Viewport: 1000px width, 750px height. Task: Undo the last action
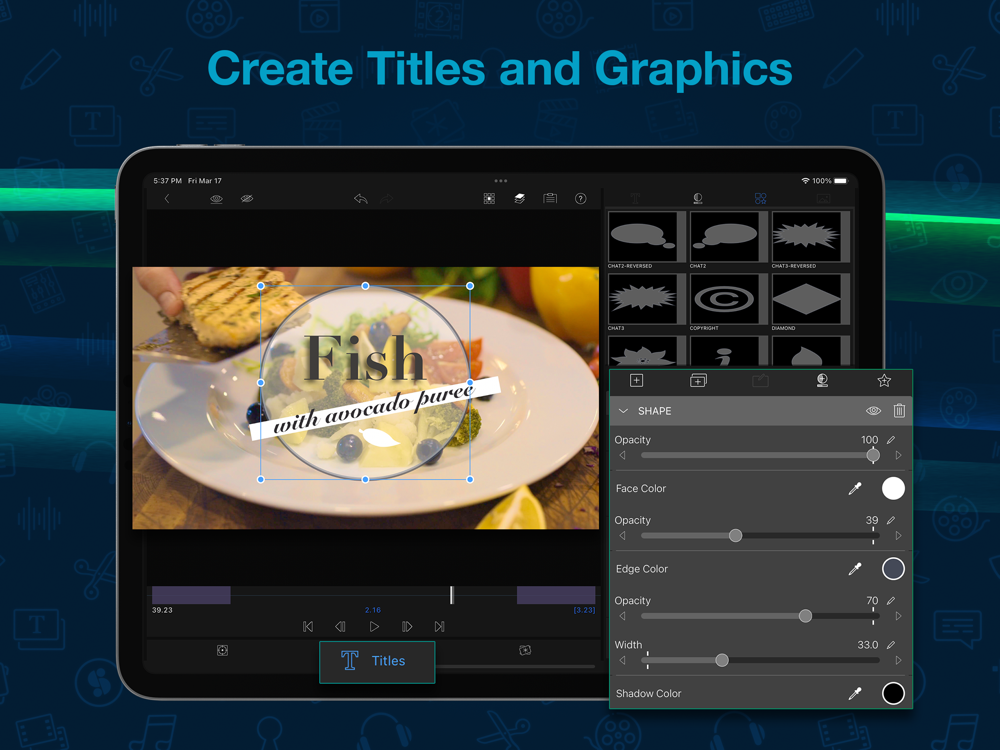(361, 199)
